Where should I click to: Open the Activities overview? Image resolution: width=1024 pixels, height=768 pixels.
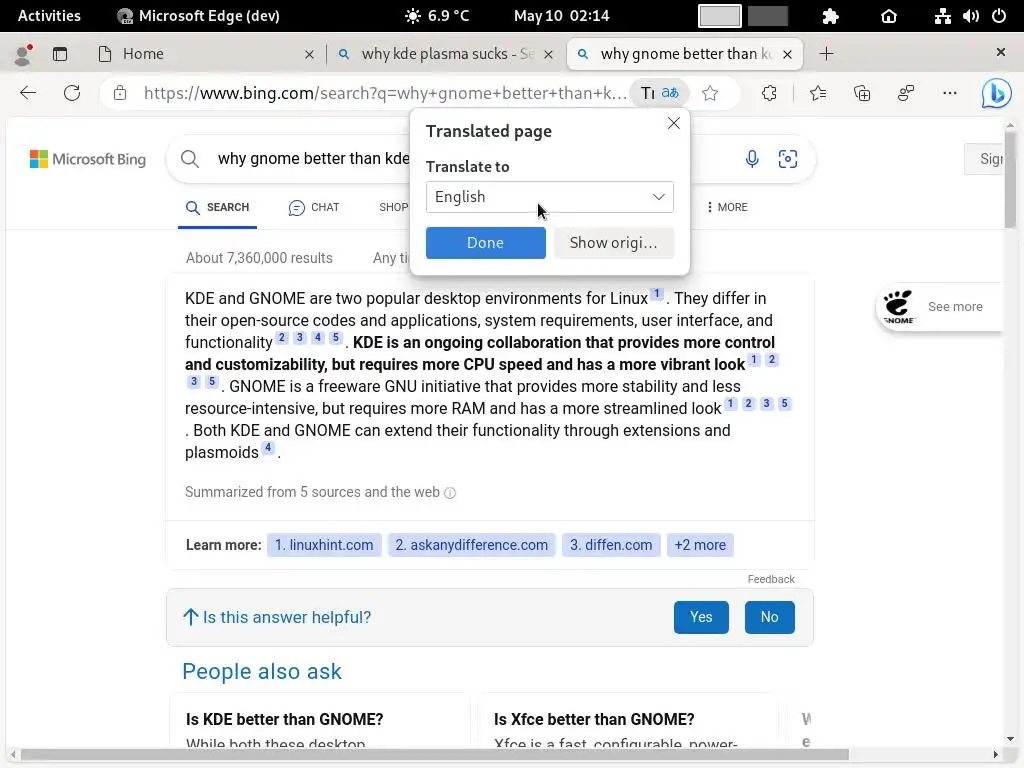[x=50, y=16]
